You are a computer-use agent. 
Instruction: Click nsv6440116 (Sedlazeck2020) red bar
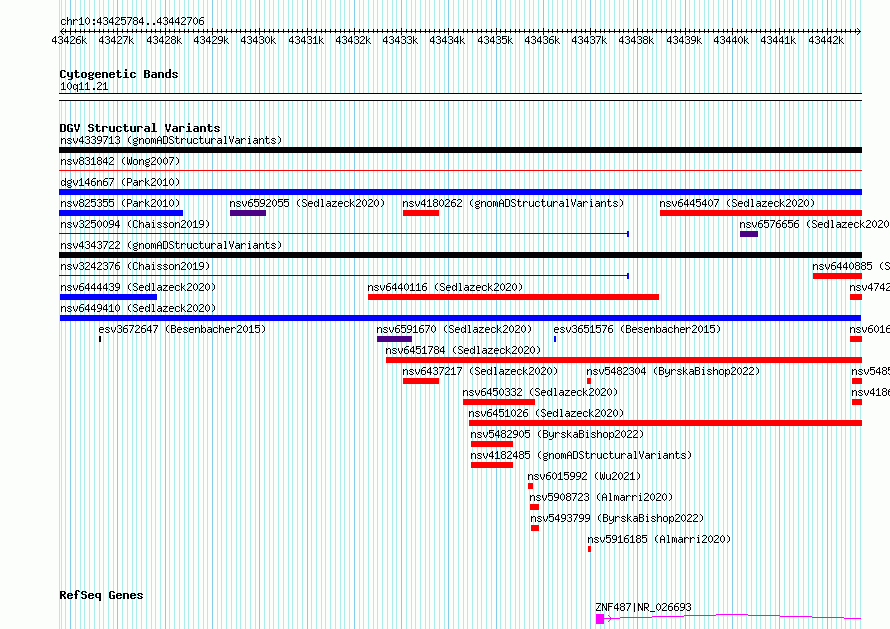513,297
